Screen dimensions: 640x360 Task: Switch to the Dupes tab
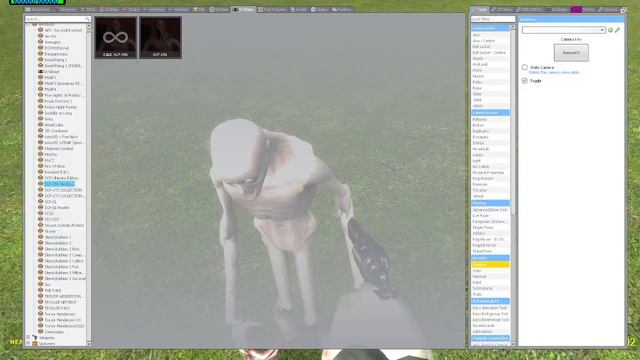pos(320,9)
